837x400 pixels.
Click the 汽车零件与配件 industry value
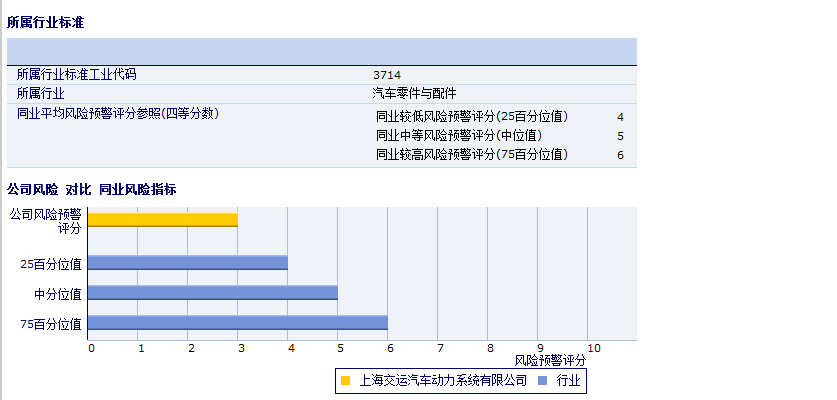414,94
